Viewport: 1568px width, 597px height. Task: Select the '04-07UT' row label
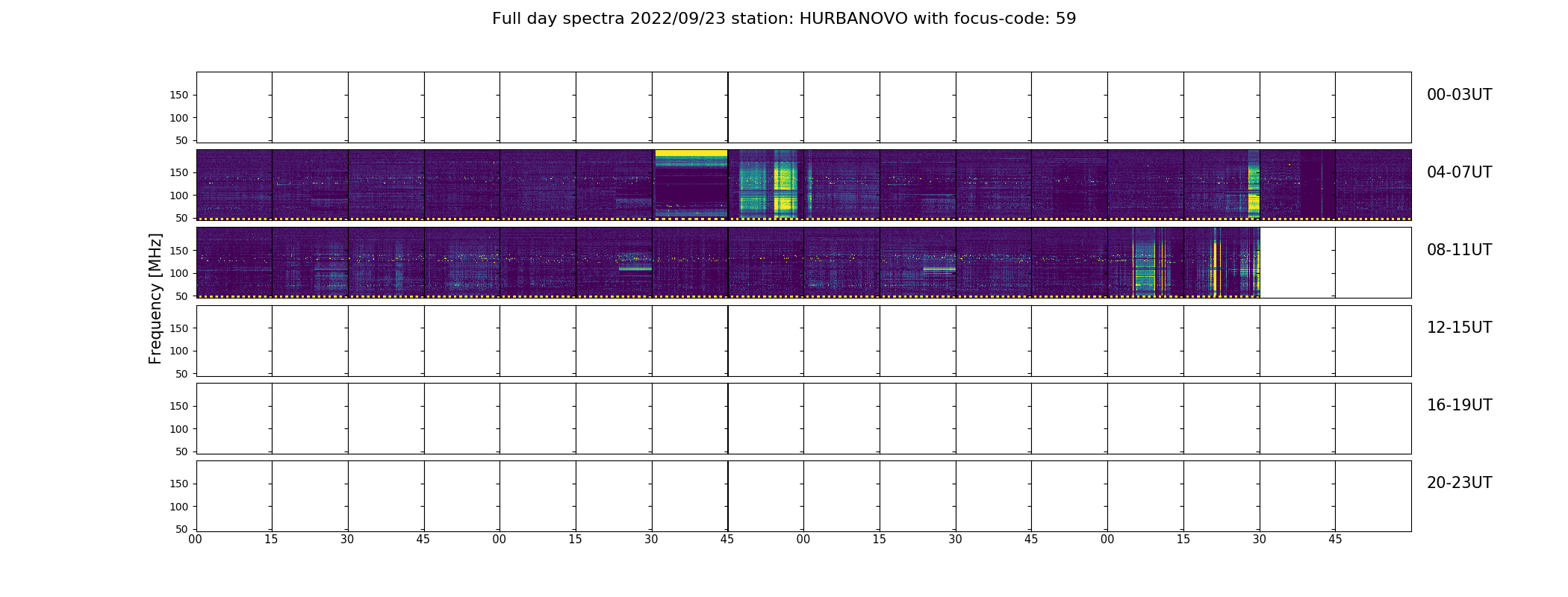[1459, 172]
